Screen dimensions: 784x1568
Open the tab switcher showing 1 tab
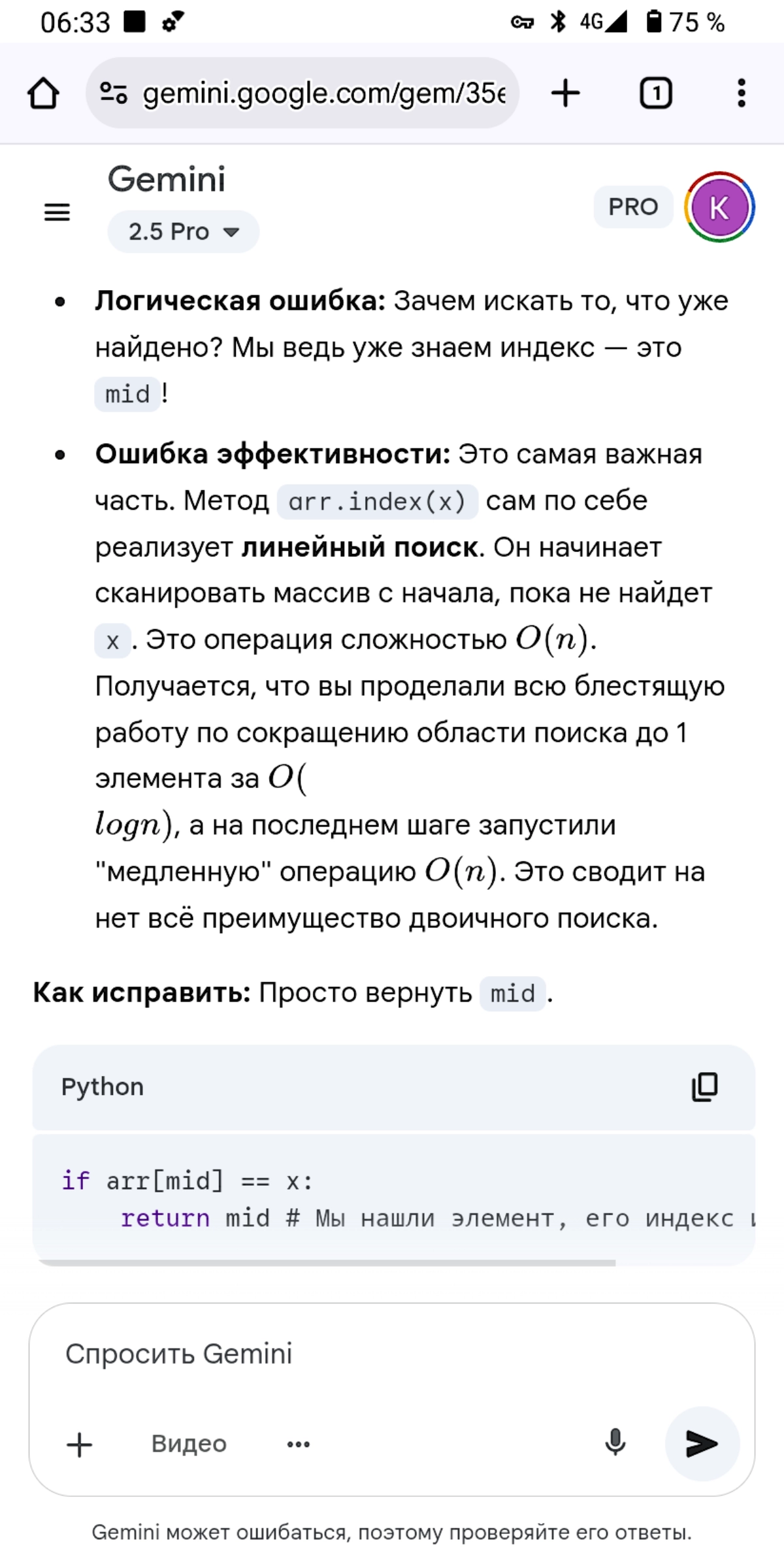pos(655,93)
